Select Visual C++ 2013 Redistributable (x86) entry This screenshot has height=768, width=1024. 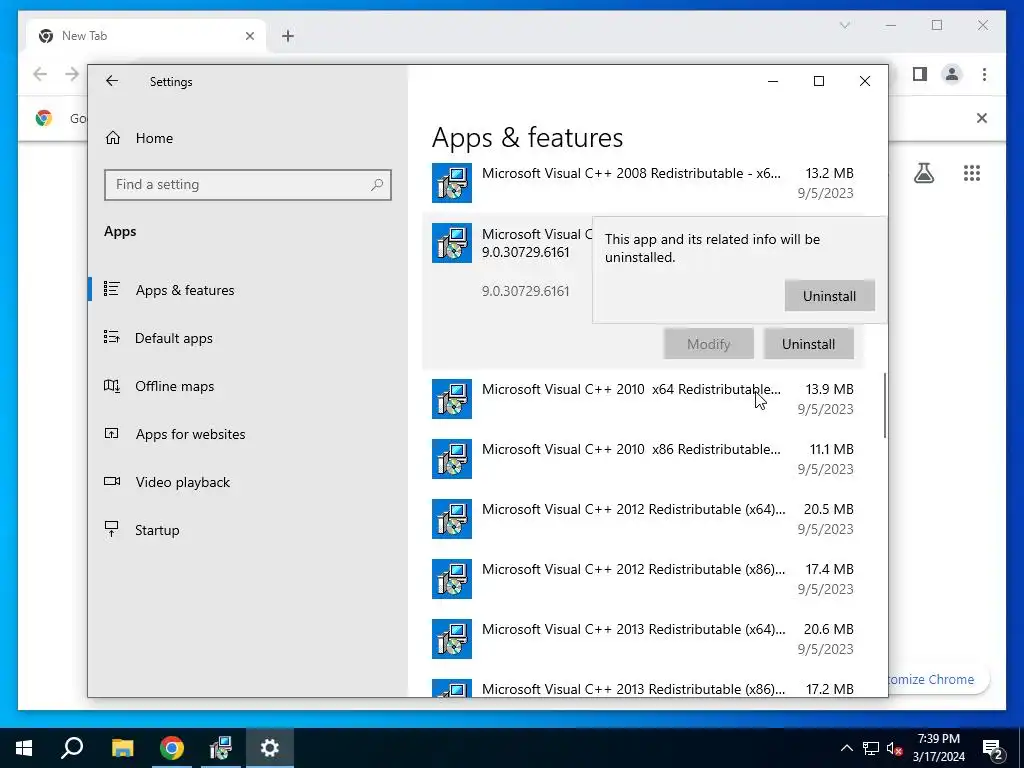click(x=643, y=688)
